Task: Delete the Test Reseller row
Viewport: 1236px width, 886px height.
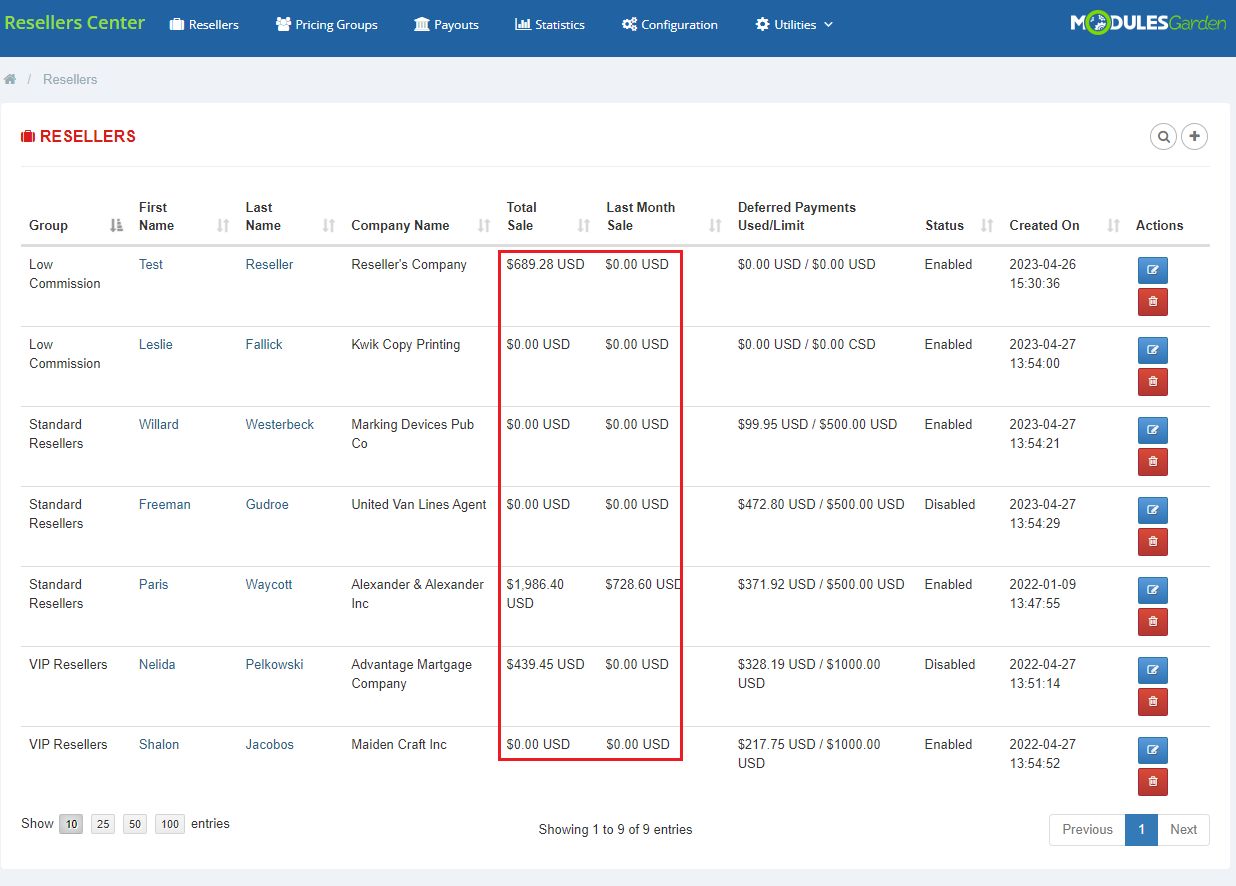Action: (1153, 302)
